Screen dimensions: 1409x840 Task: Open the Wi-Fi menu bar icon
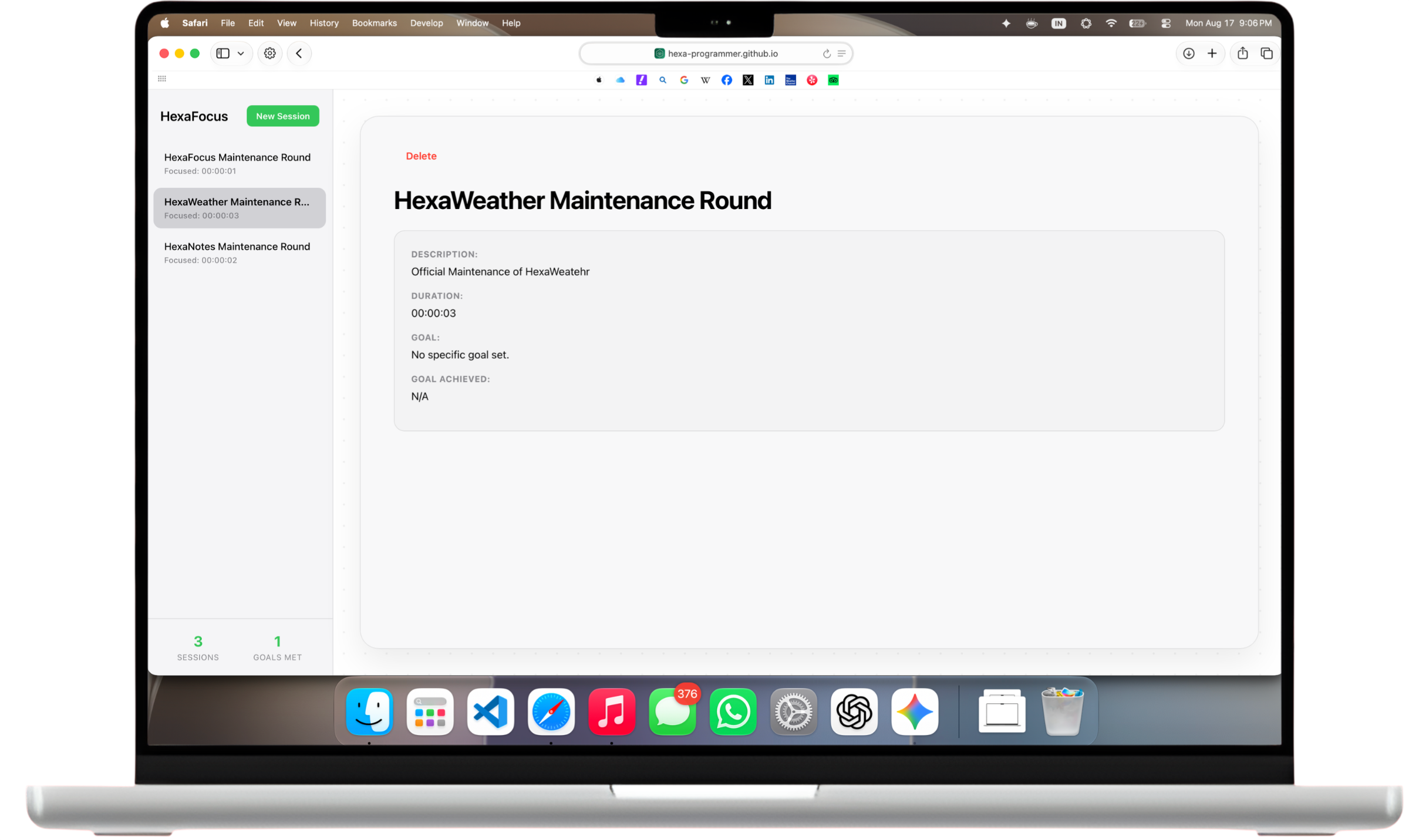(x=1111, y=23)
